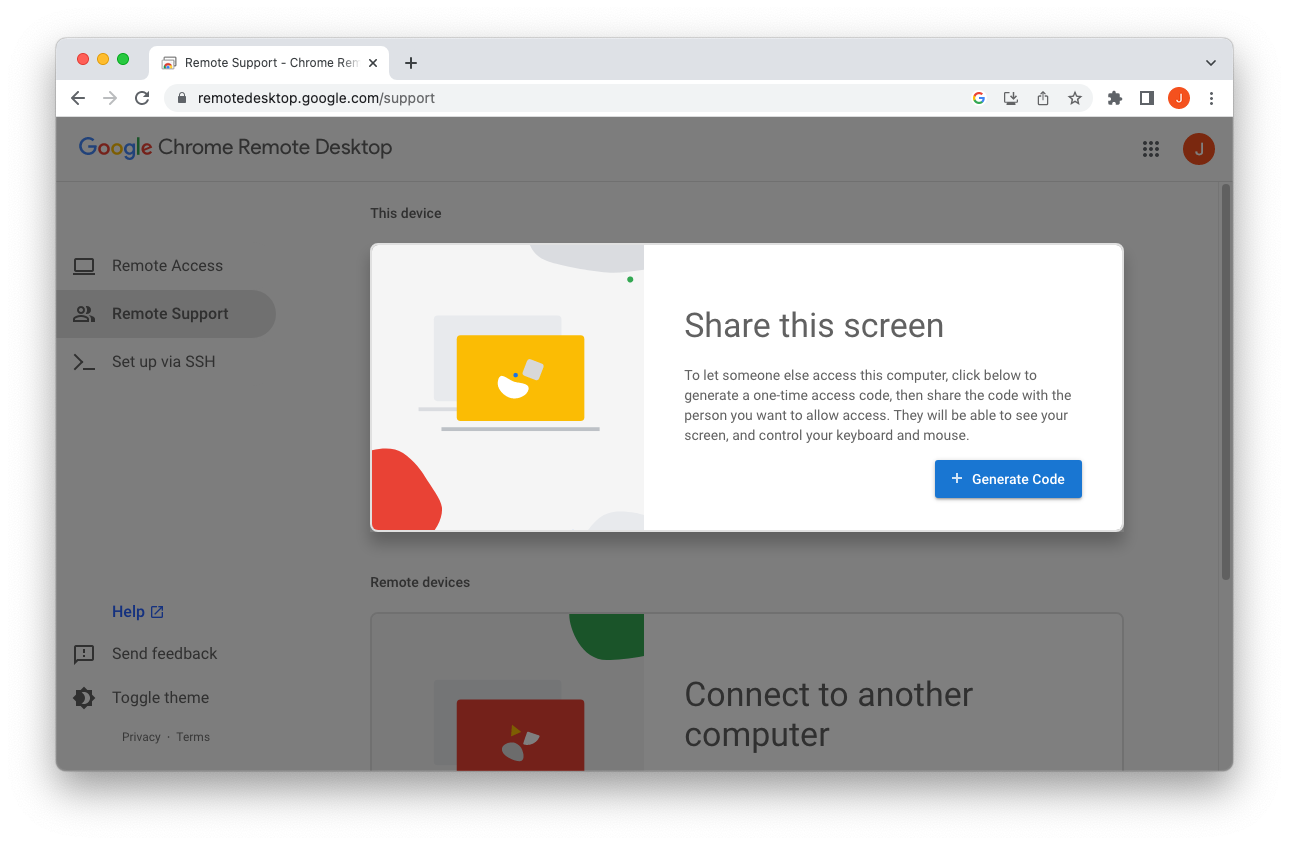1289x845 pixels.
Task: Click the Google Chrome Remote Desktop logo
Action: click(x=236, y=147)
